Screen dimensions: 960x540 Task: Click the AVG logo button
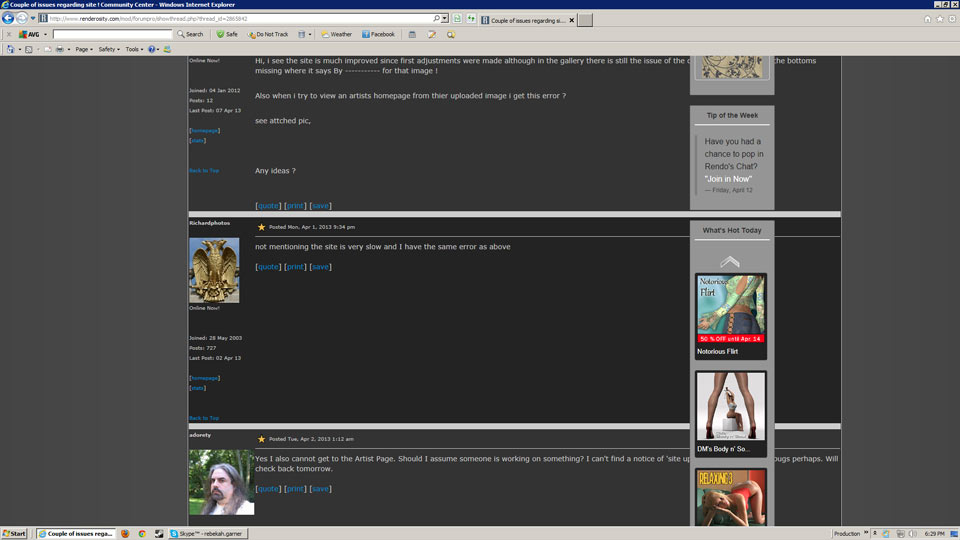(x=29, y=34)
